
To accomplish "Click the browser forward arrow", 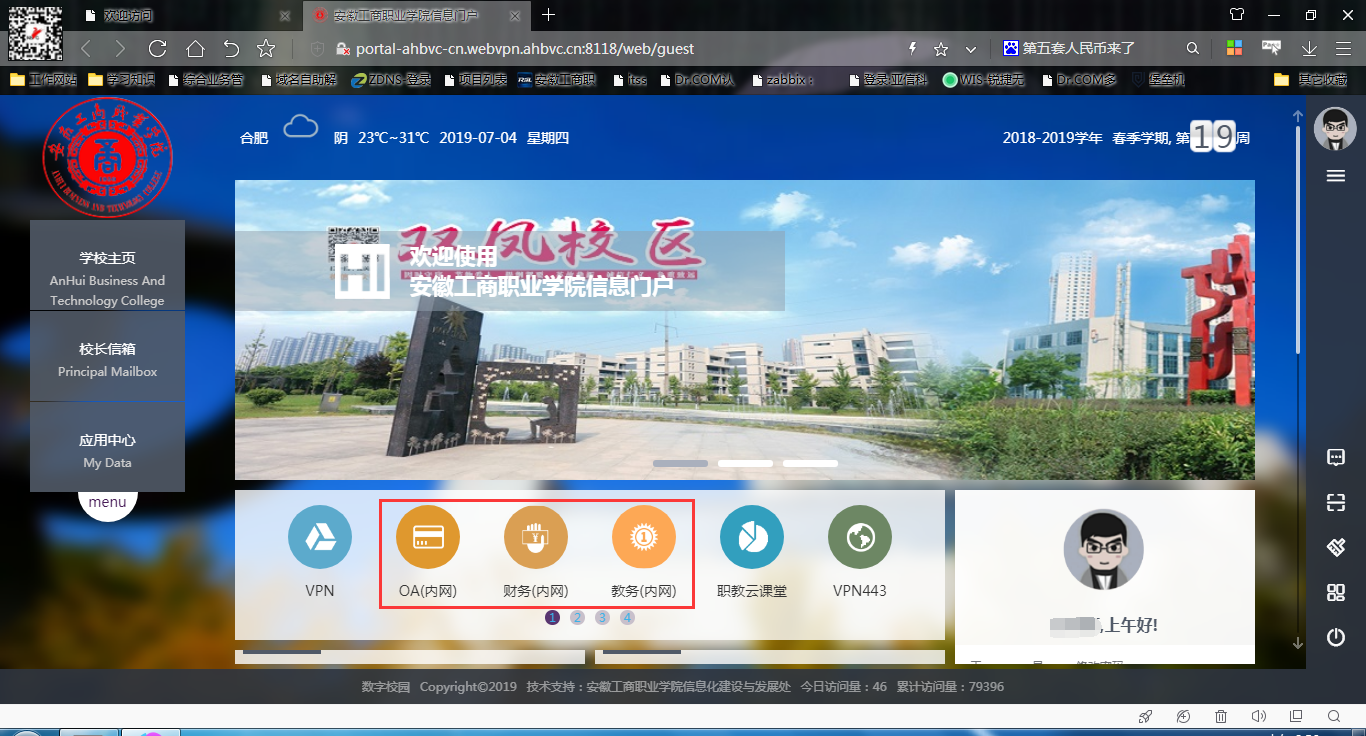I will pyautogui.click(x=120, y=48).
